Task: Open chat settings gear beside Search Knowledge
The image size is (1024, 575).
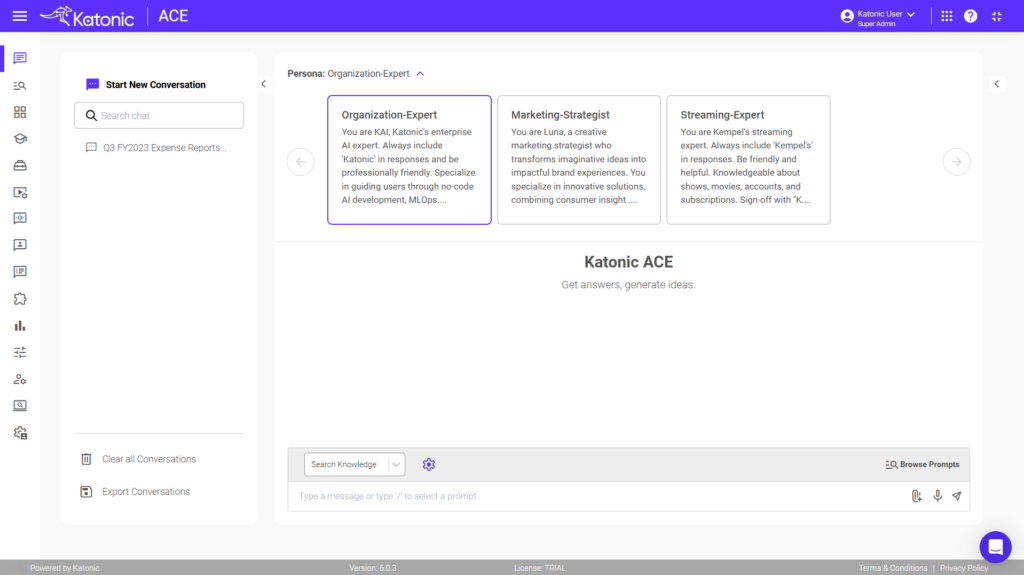Action: coord(428,465)
